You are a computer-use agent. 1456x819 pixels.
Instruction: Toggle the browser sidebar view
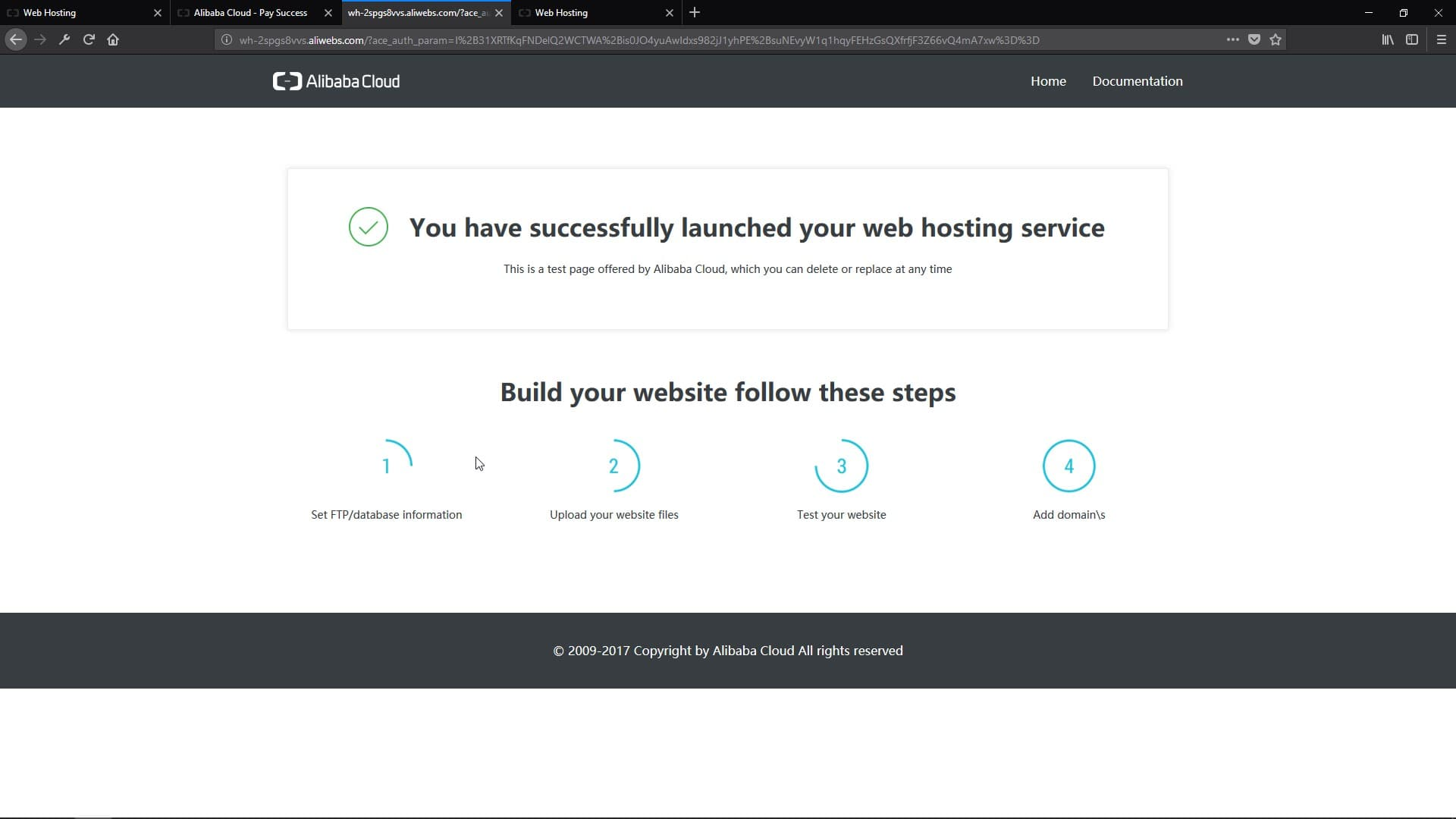1412,39
